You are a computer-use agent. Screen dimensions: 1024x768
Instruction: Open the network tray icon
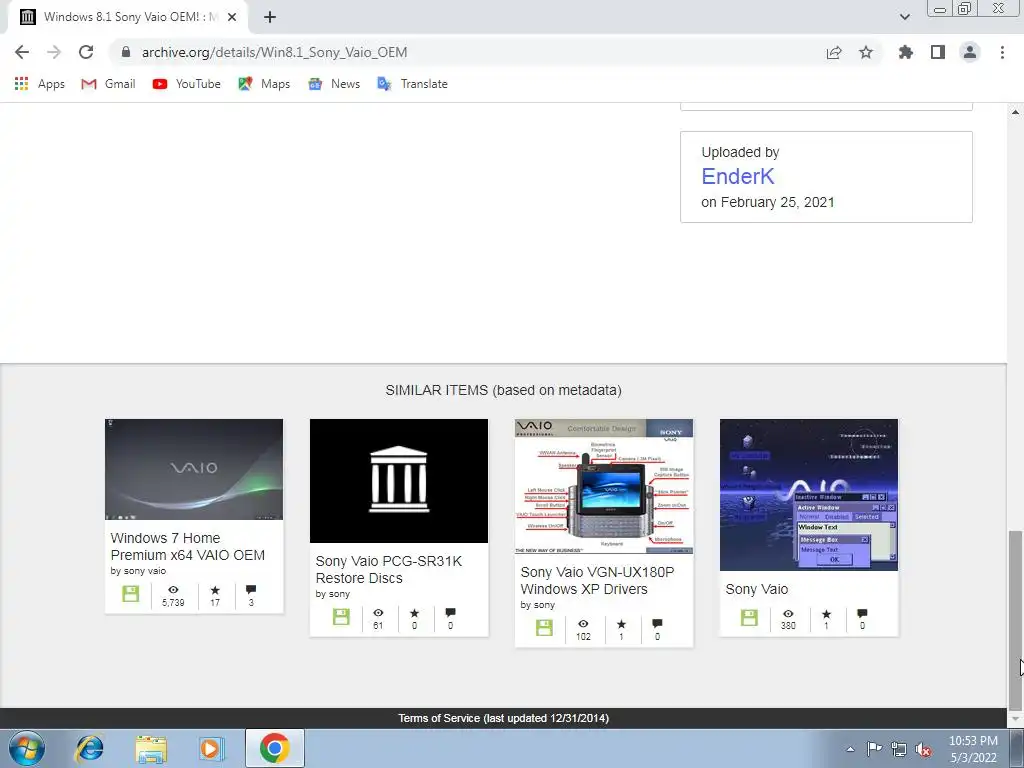click(899, 749)
